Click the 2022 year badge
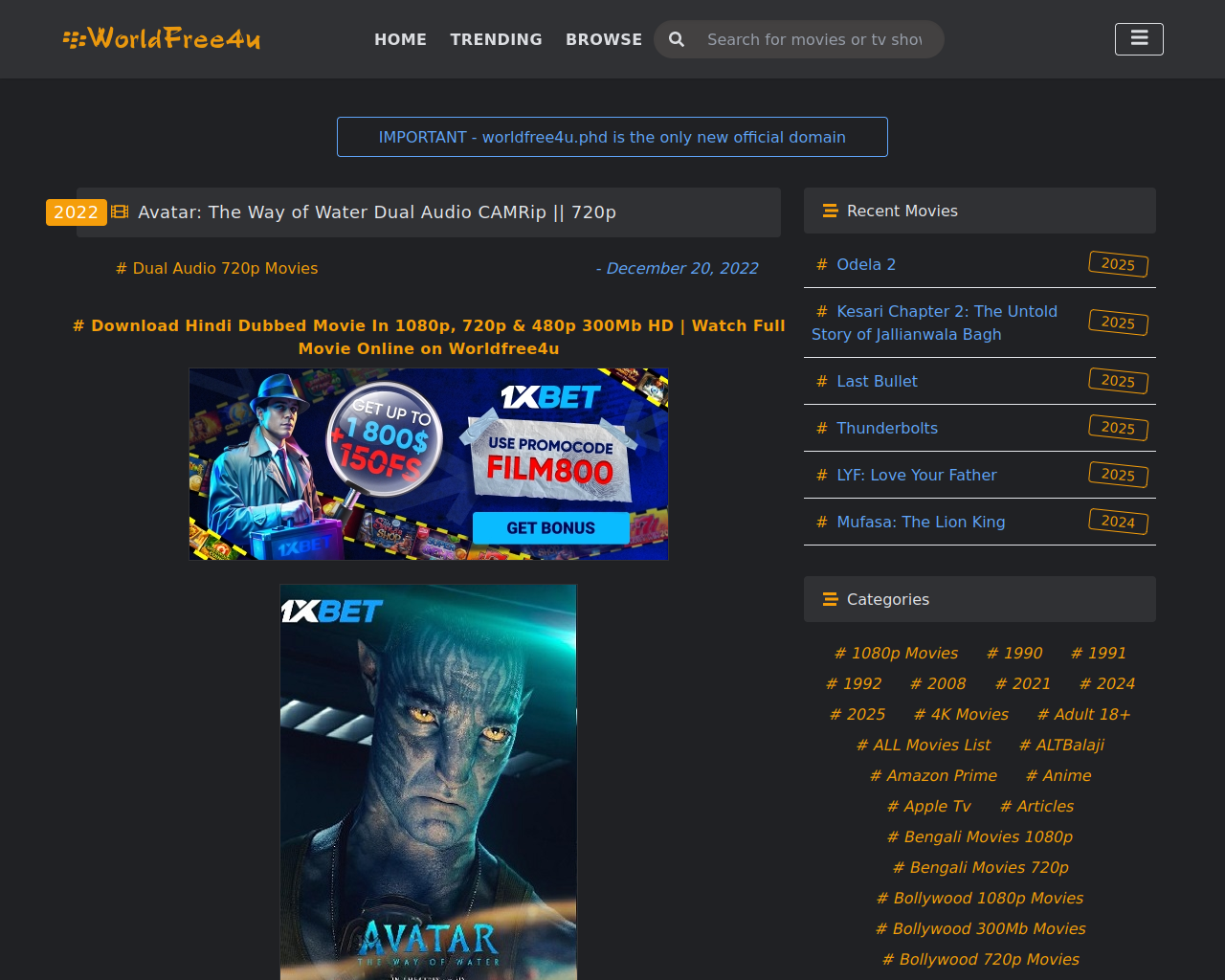The image size is (1225, 980). pos(77,212)
